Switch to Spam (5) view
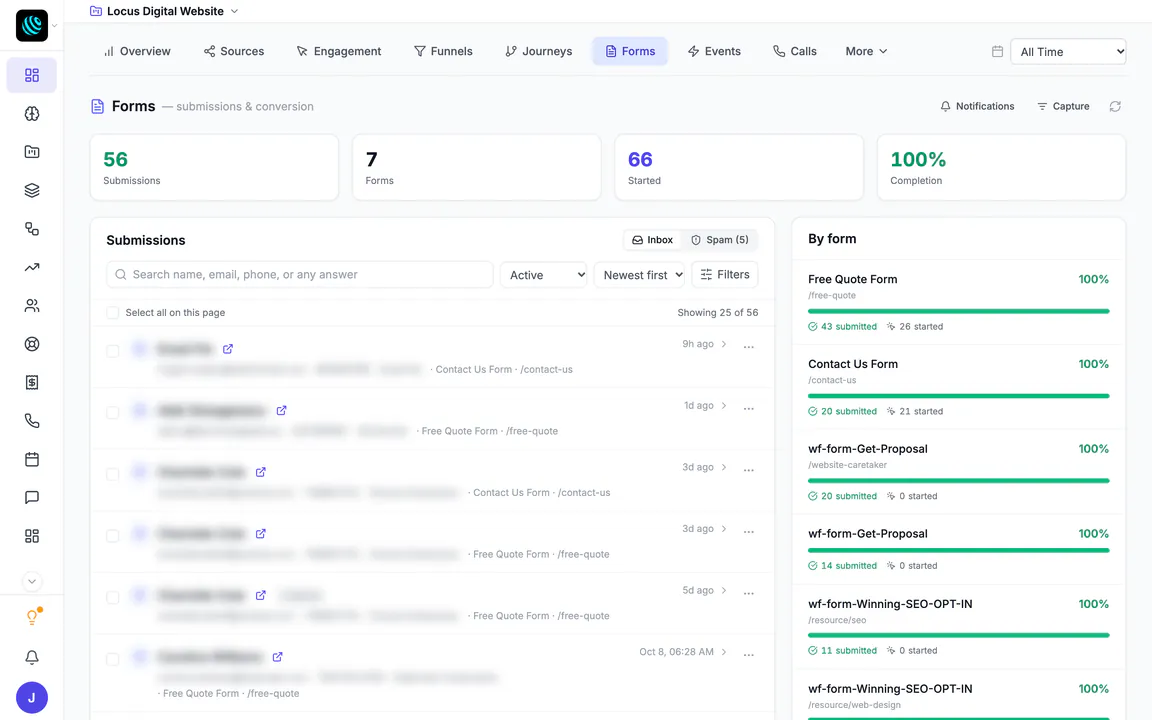The image size is (1152, 720). point(719,240)
